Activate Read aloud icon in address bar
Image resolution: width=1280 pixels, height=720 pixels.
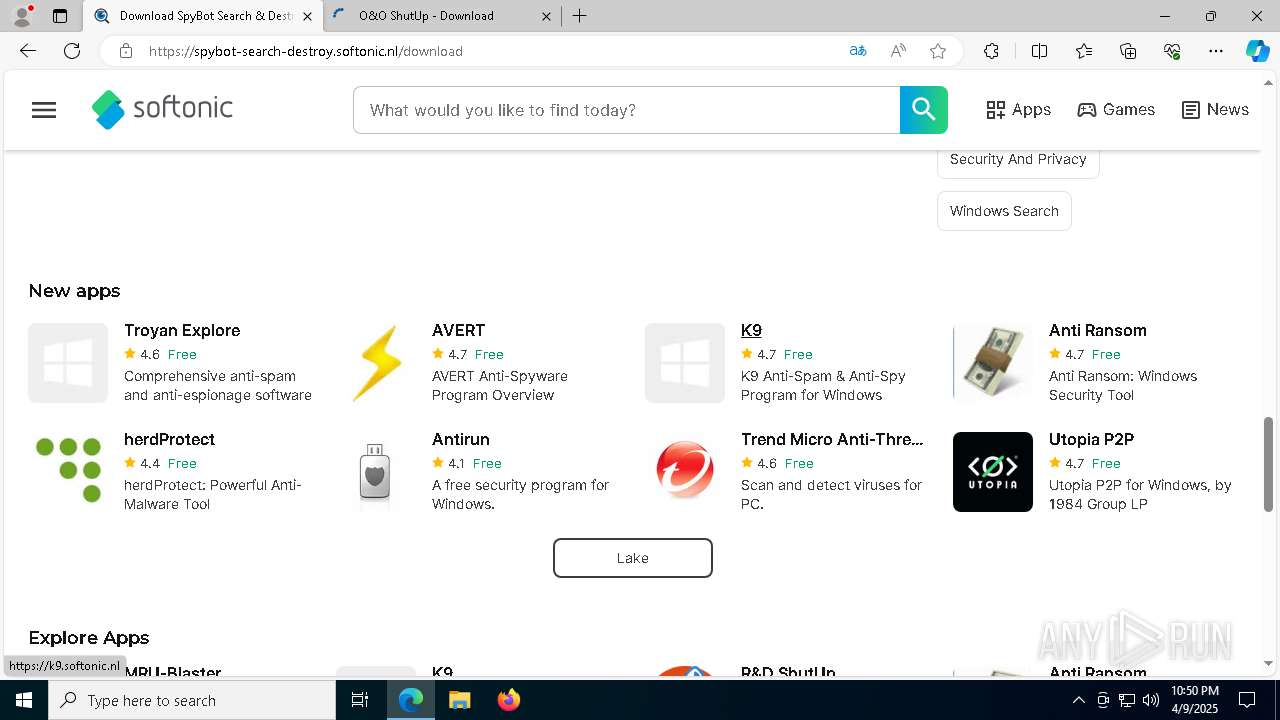pos(898,51)
